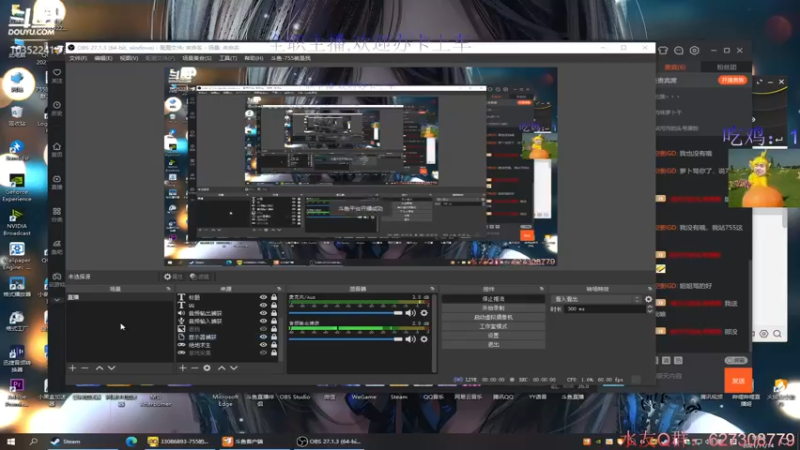The height and width of the screenshot is (450, 800).
Task: Open WeGame desktop shortcut
Action: (x=364, y=397)
